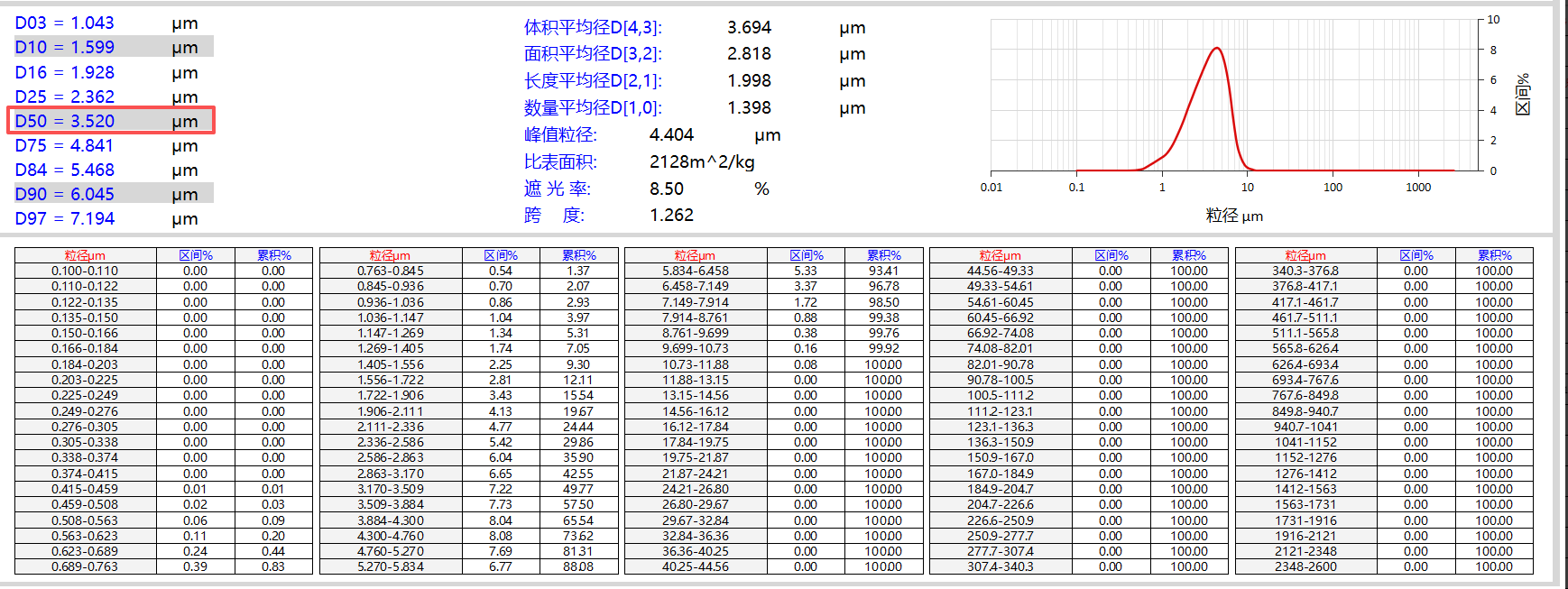Select the 4.300-4.760 size range cell
Image resolution: width=1568 pixels, height=589 pixels.
[391, 536]
